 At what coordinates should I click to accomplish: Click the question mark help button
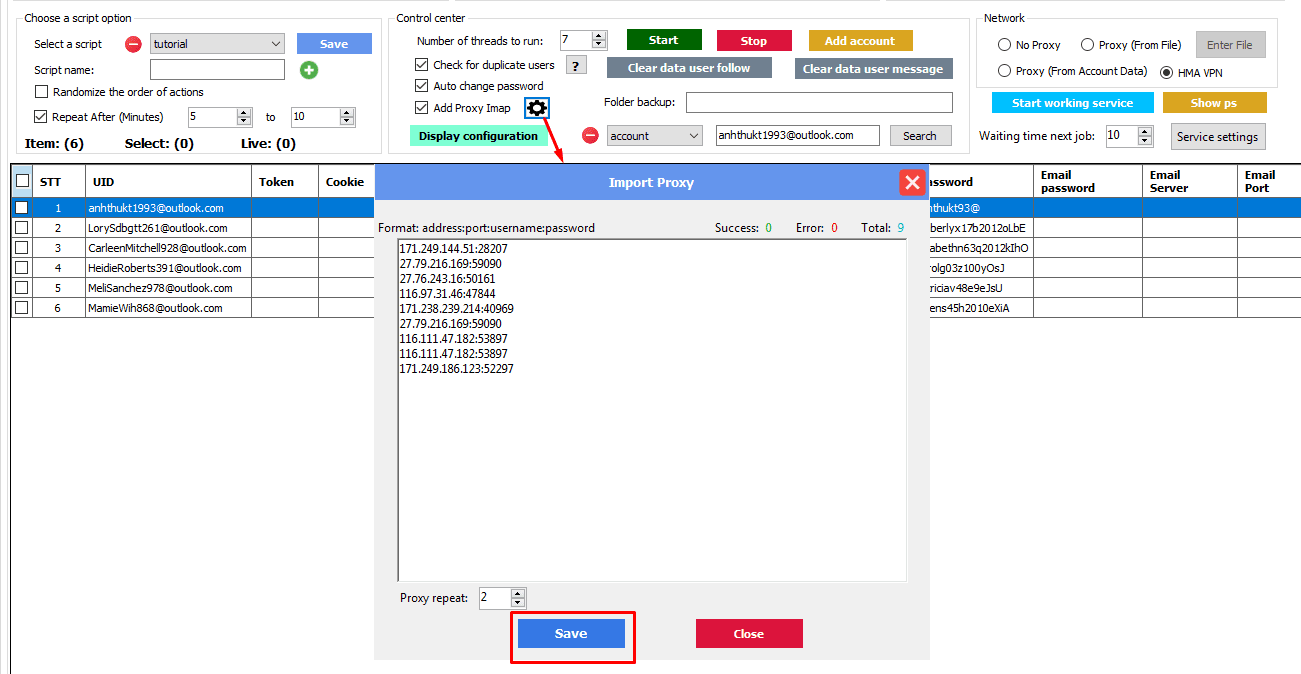coord(576,66)
